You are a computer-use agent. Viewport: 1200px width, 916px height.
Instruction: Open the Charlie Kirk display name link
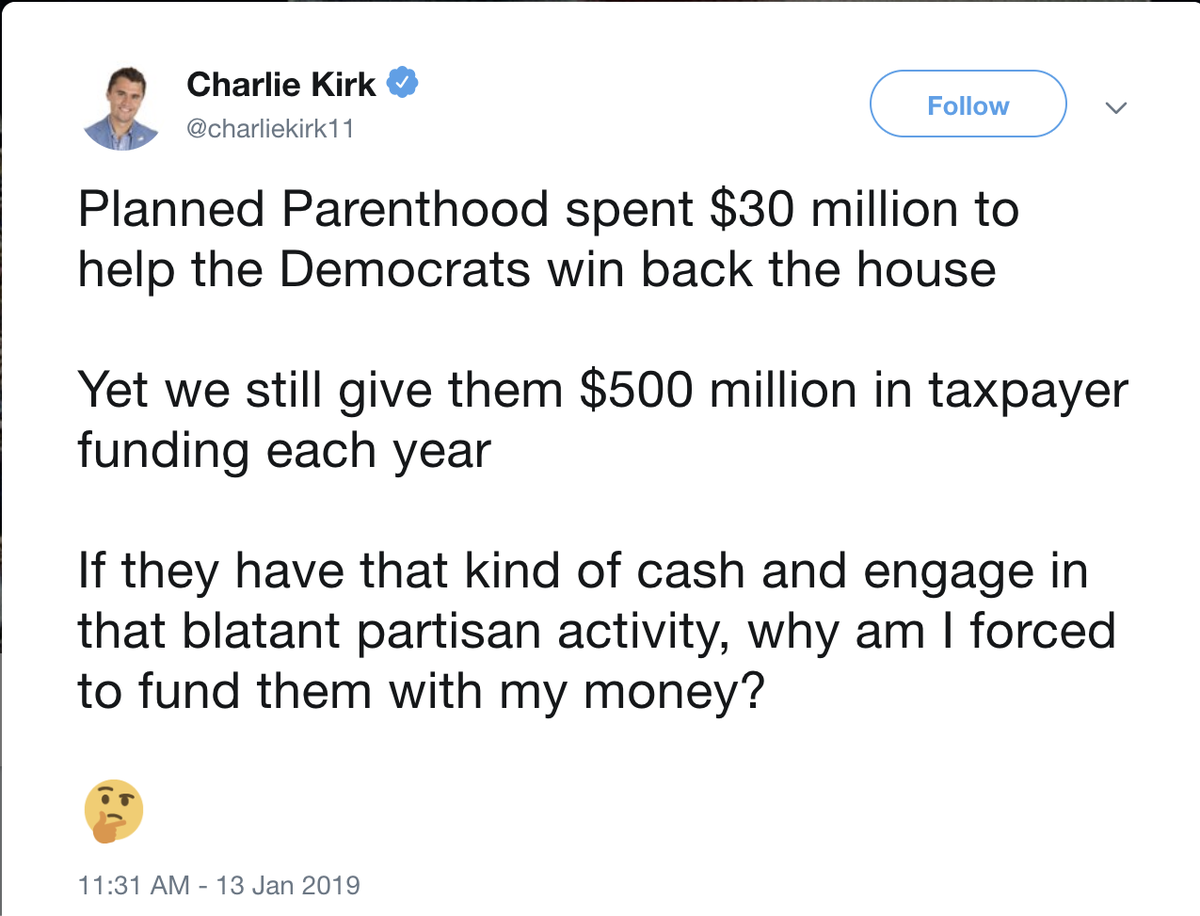[281, 85]
